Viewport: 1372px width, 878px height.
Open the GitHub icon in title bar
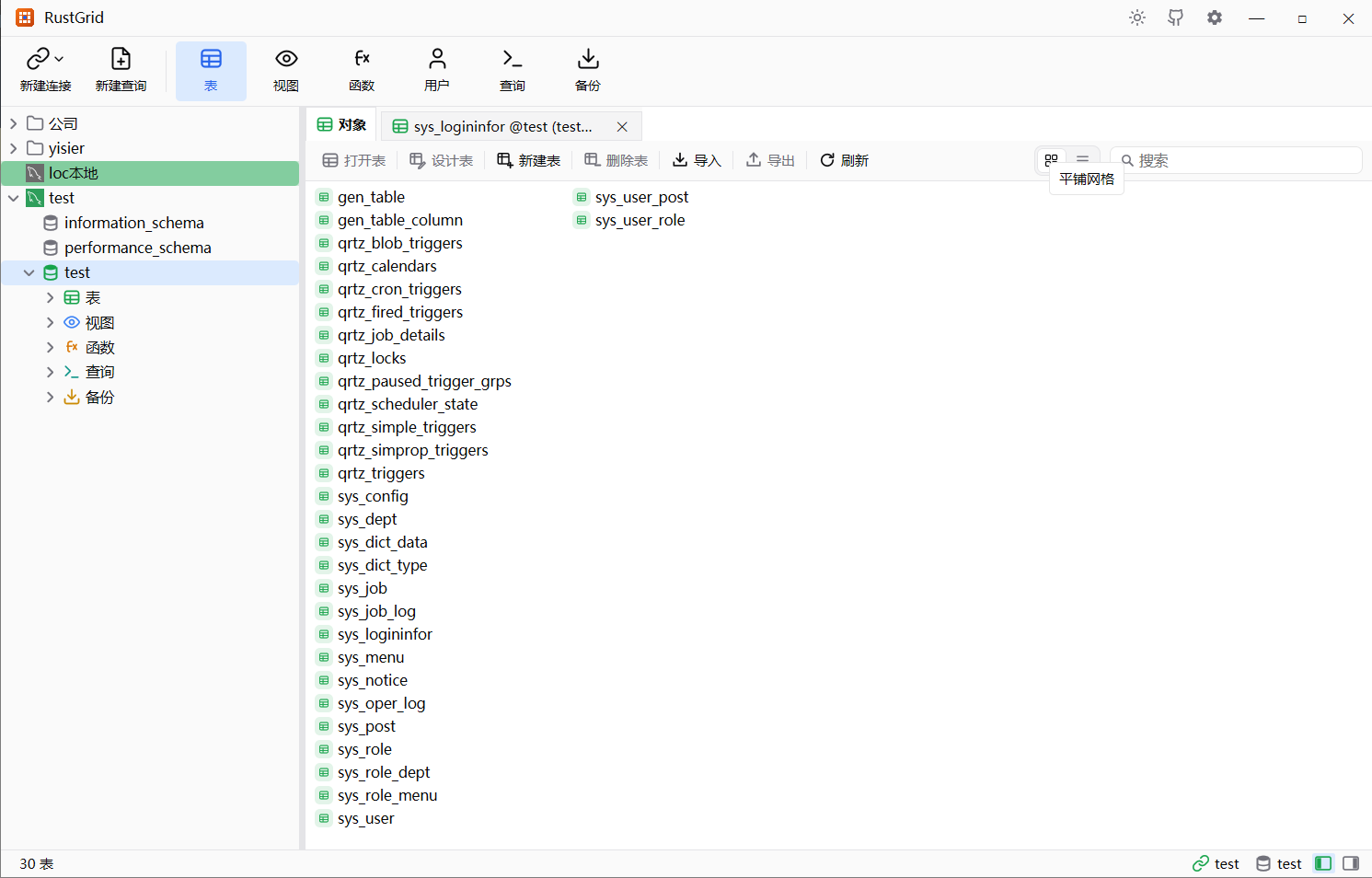pos(1176,17)
